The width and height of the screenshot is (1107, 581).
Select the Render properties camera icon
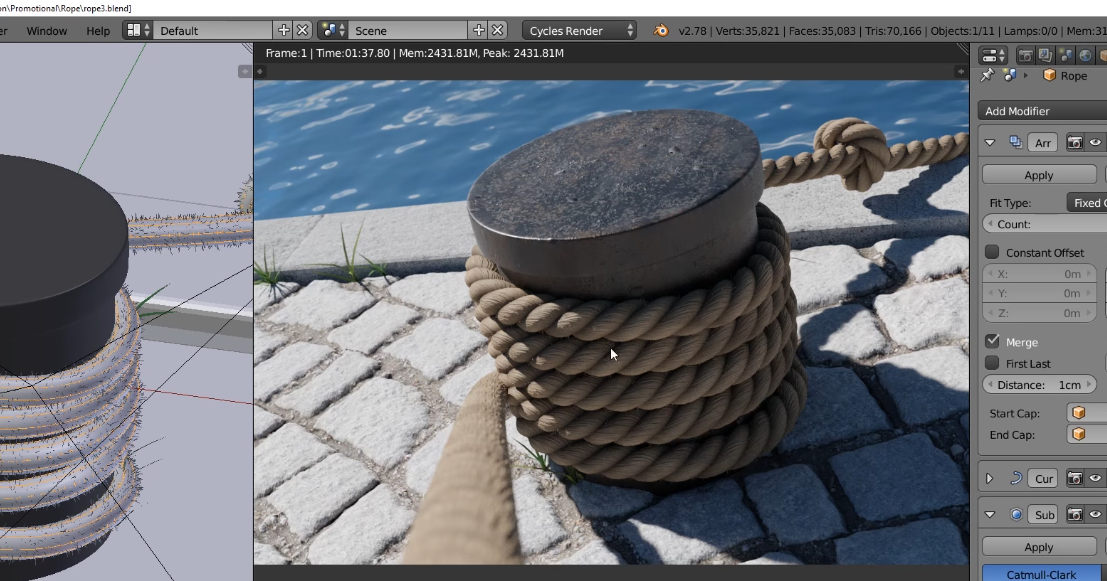pos(1025,55)
